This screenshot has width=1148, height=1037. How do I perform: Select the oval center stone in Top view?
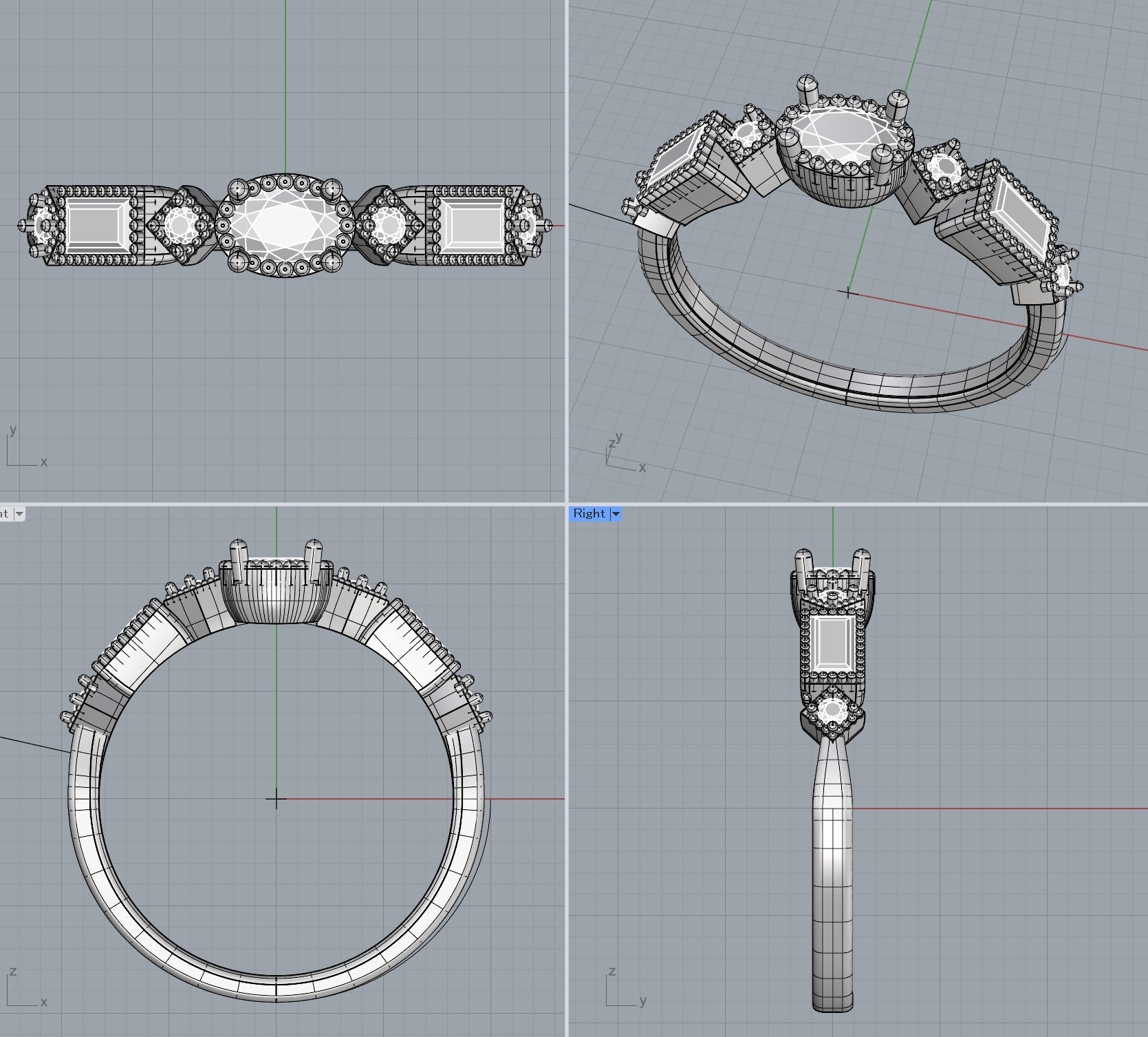285,225
